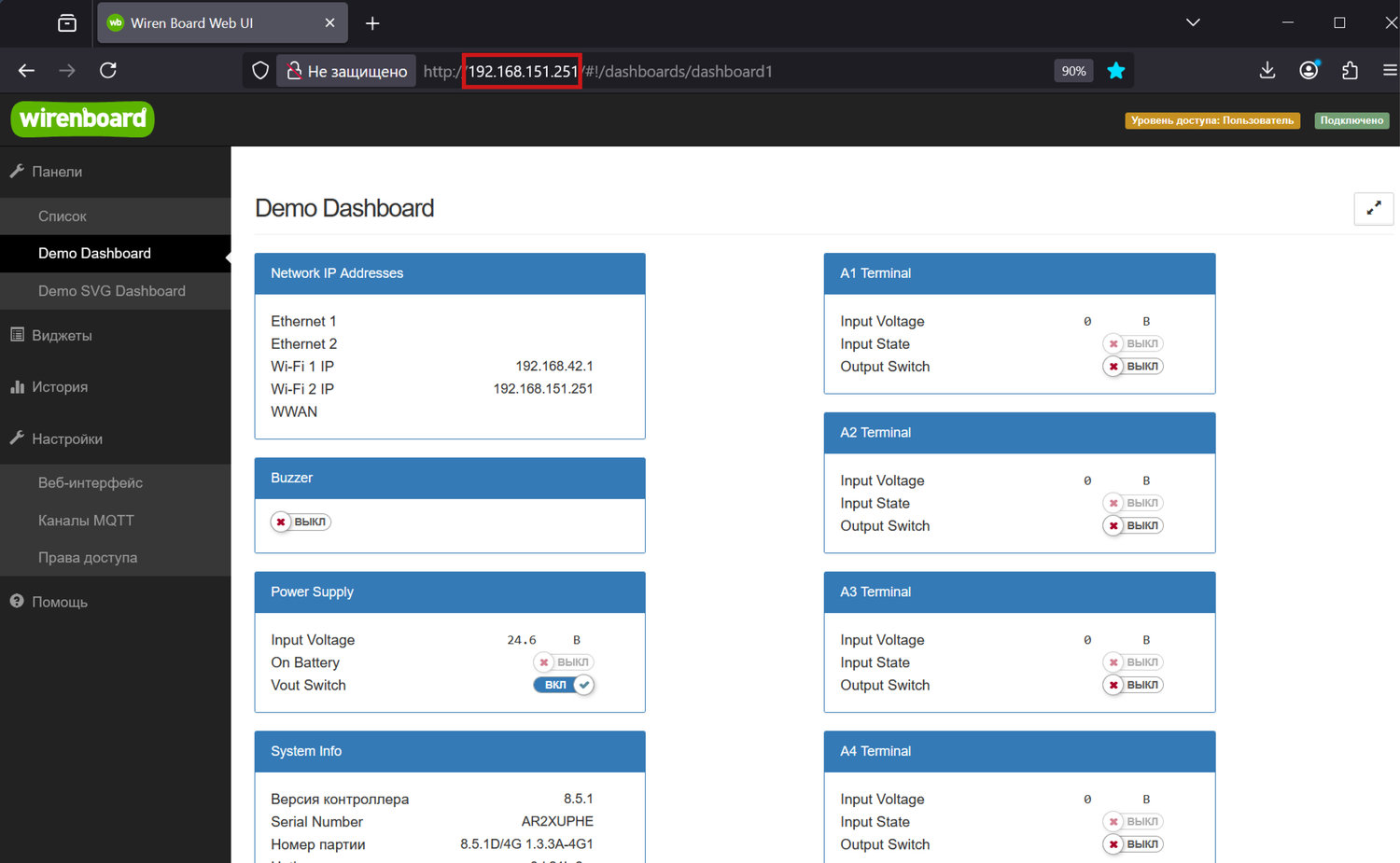Click the "Не защищено" security indicator

click(x=347, y=71)
